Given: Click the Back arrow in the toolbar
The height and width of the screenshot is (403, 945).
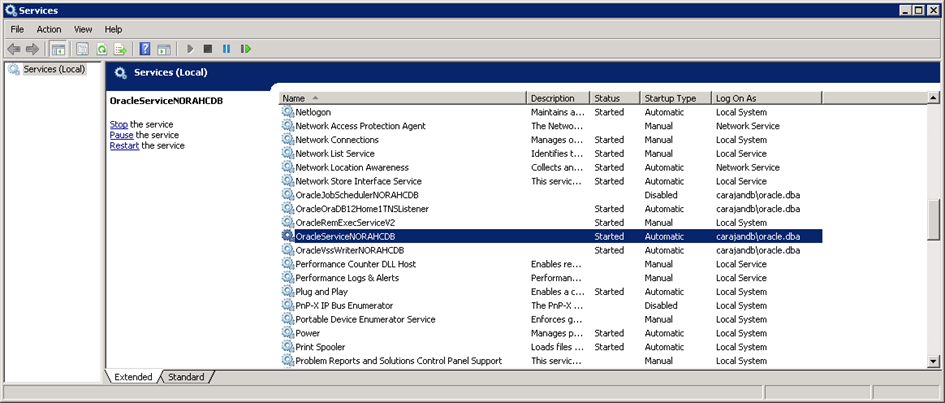Looking at the screenshot, I should tap(13, 49).
